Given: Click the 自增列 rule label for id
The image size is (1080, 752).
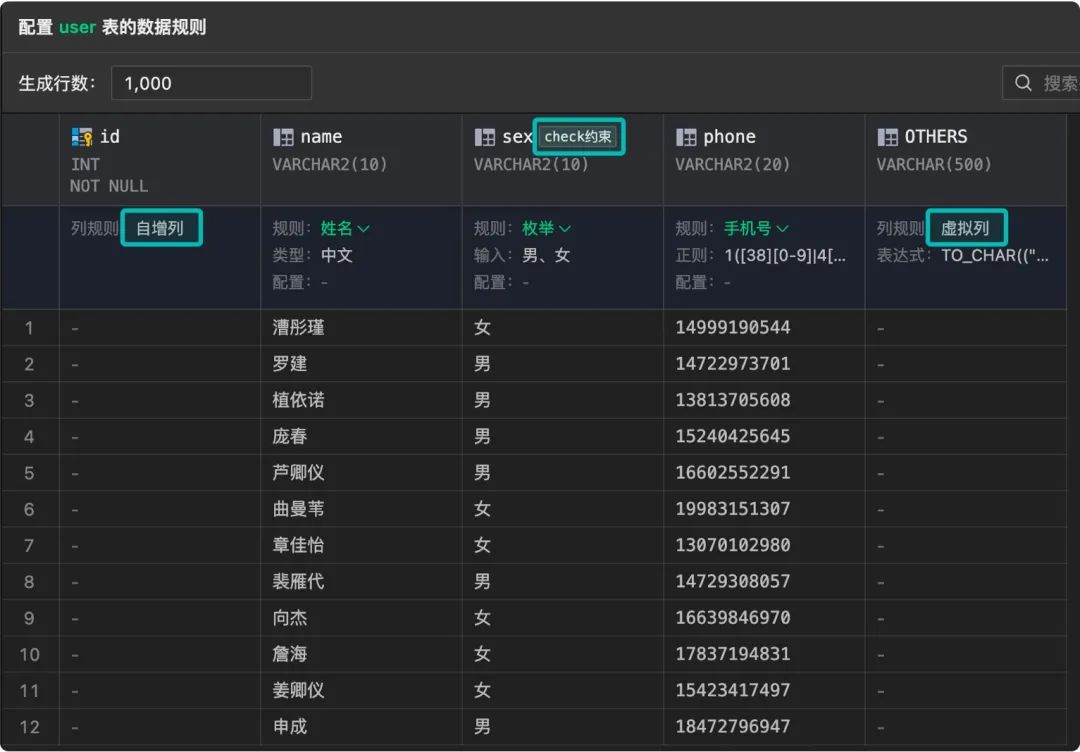Looking at the screenshot, I should coord(160,228).
